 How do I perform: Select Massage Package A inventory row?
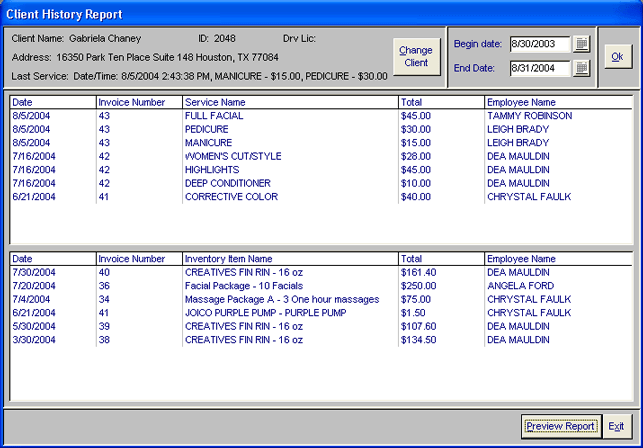tap(321, 300)
